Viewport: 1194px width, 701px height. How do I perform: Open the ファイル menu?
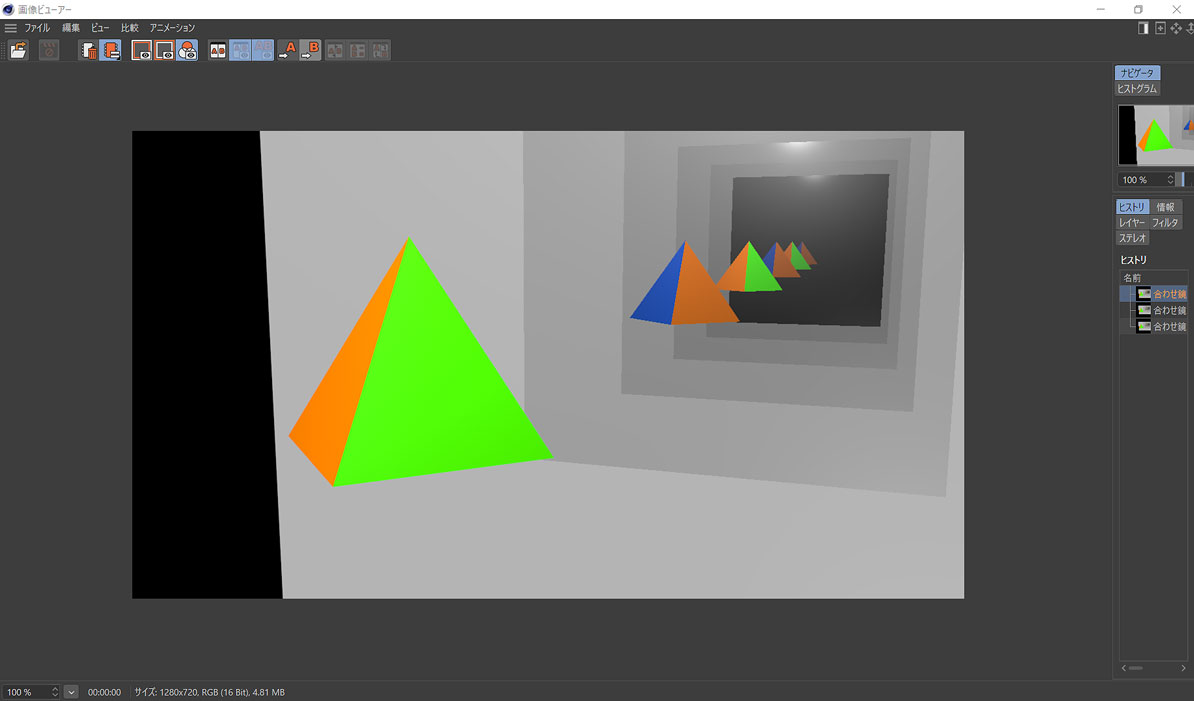click(37, 28)
